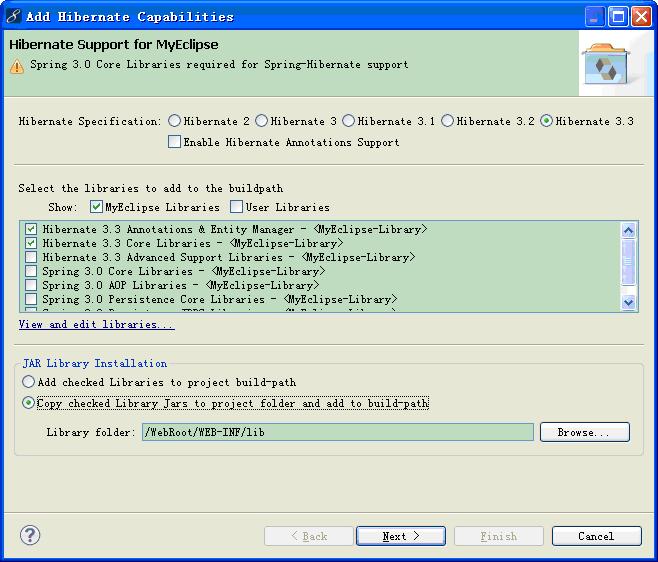Click the library list scrollbar down arrow
This screenshot has width=658, height=562.
tap(628, 302)
